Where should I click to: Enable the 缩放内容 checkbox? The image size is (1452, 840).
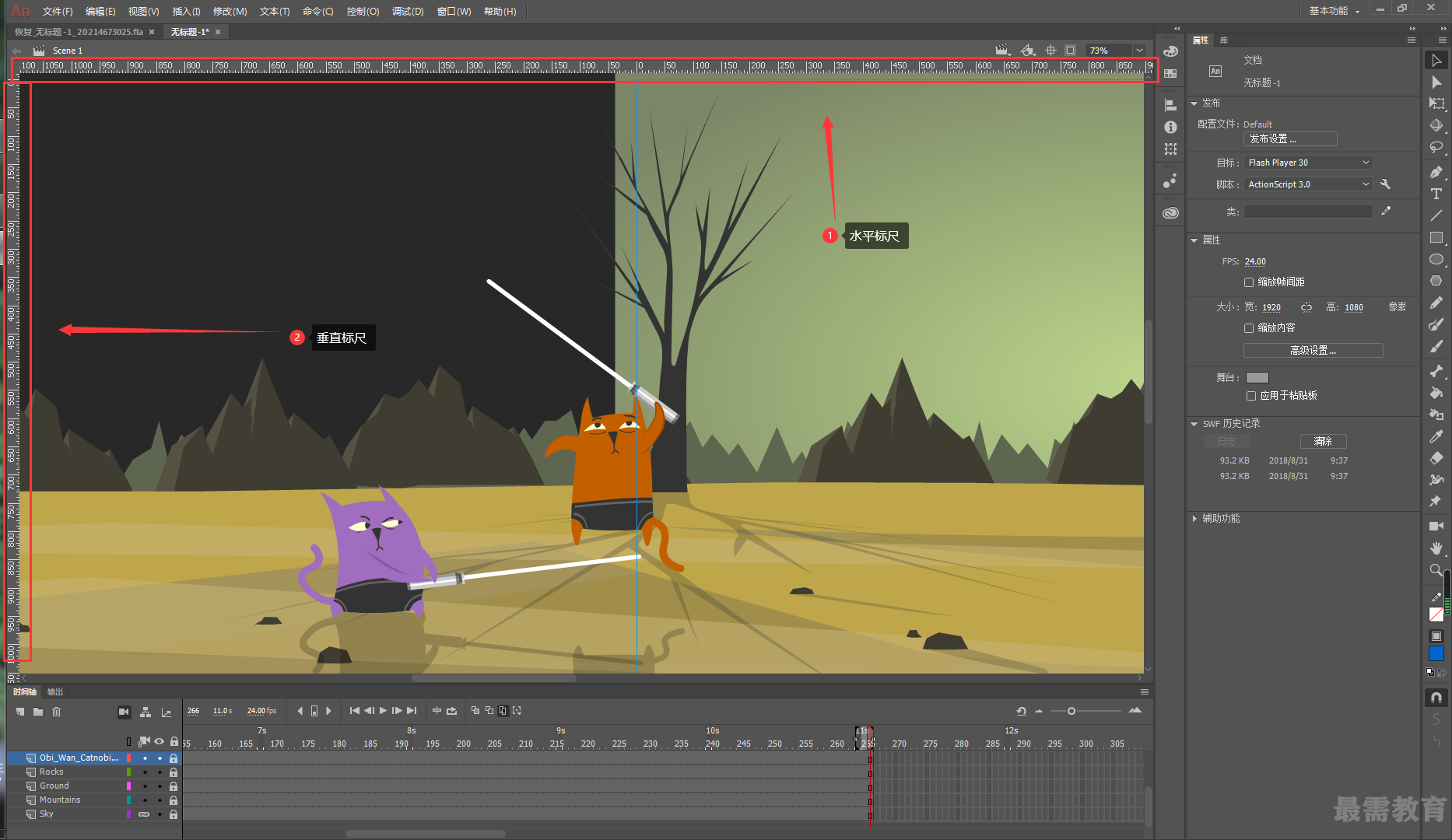1249,328
